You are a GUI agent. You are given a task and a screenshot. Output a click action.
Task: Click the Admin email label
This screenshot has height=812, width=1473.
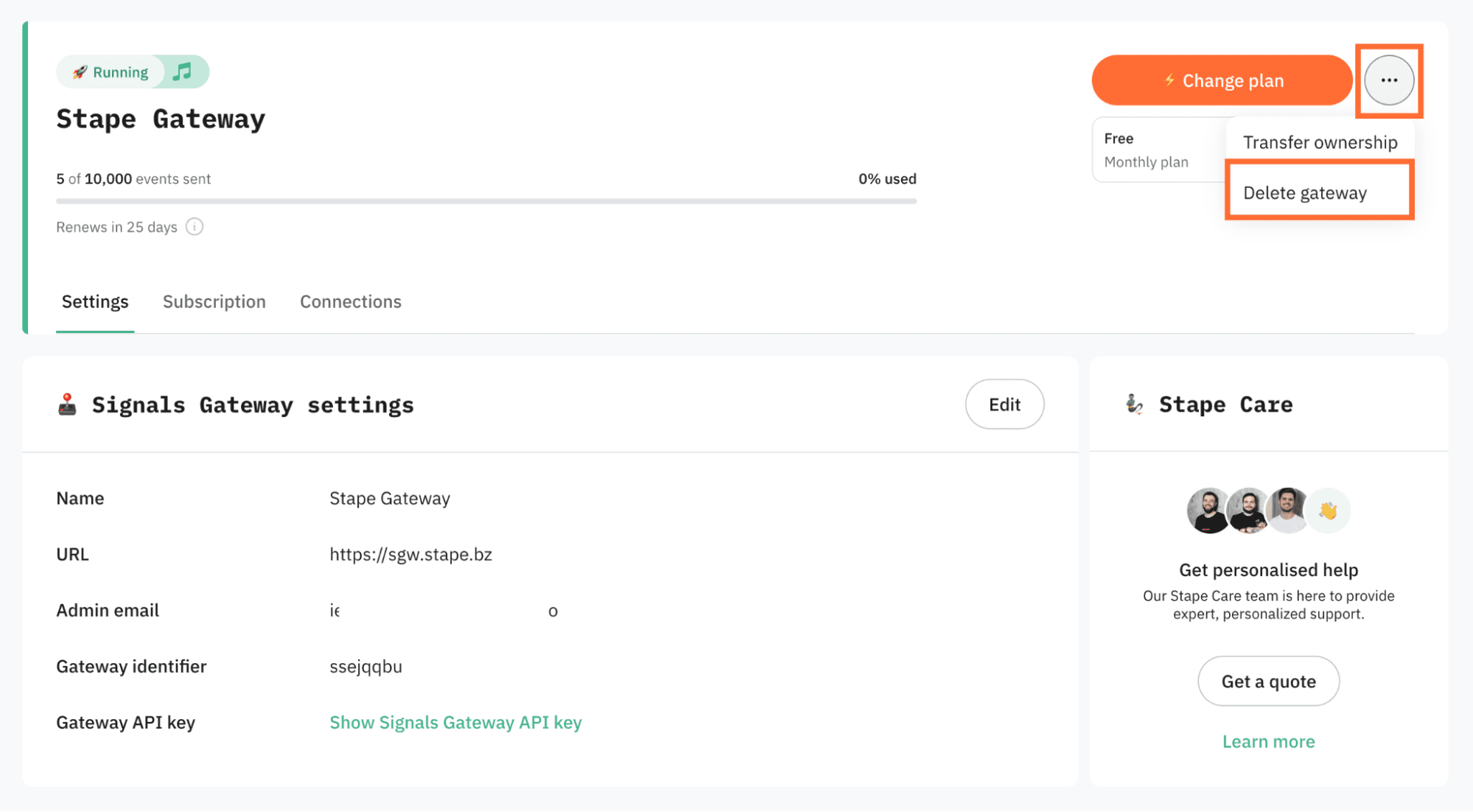click(108, 611)
